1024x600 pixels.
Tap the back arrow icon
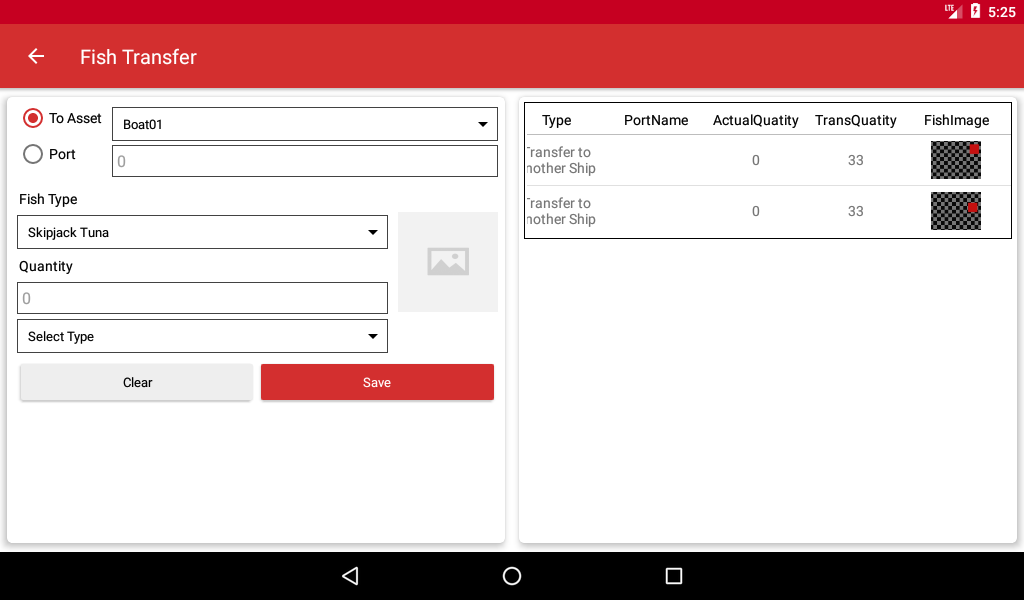[x=36, y=57]
